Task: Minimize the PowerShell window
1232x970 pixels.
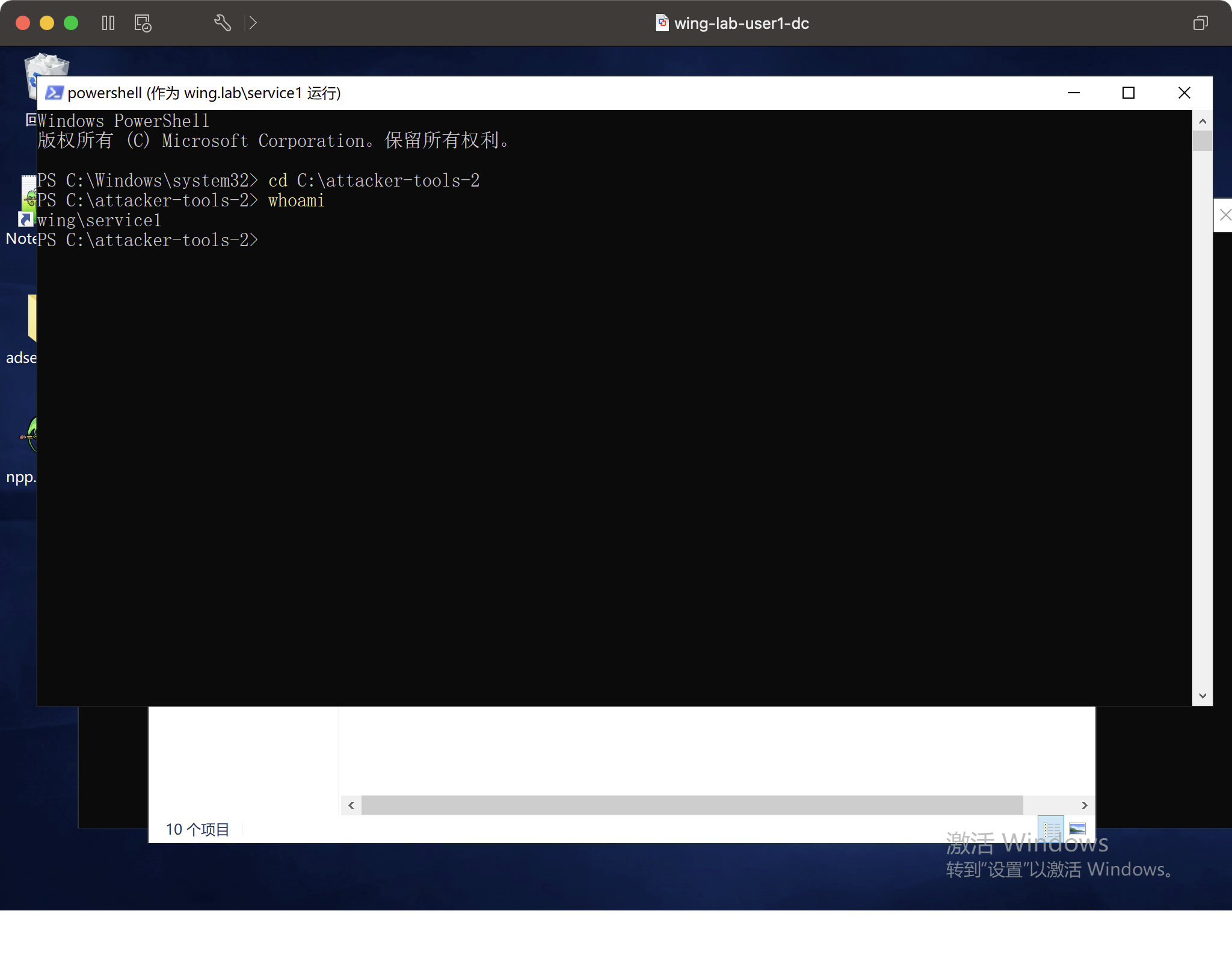Action: coord(1074,93)
